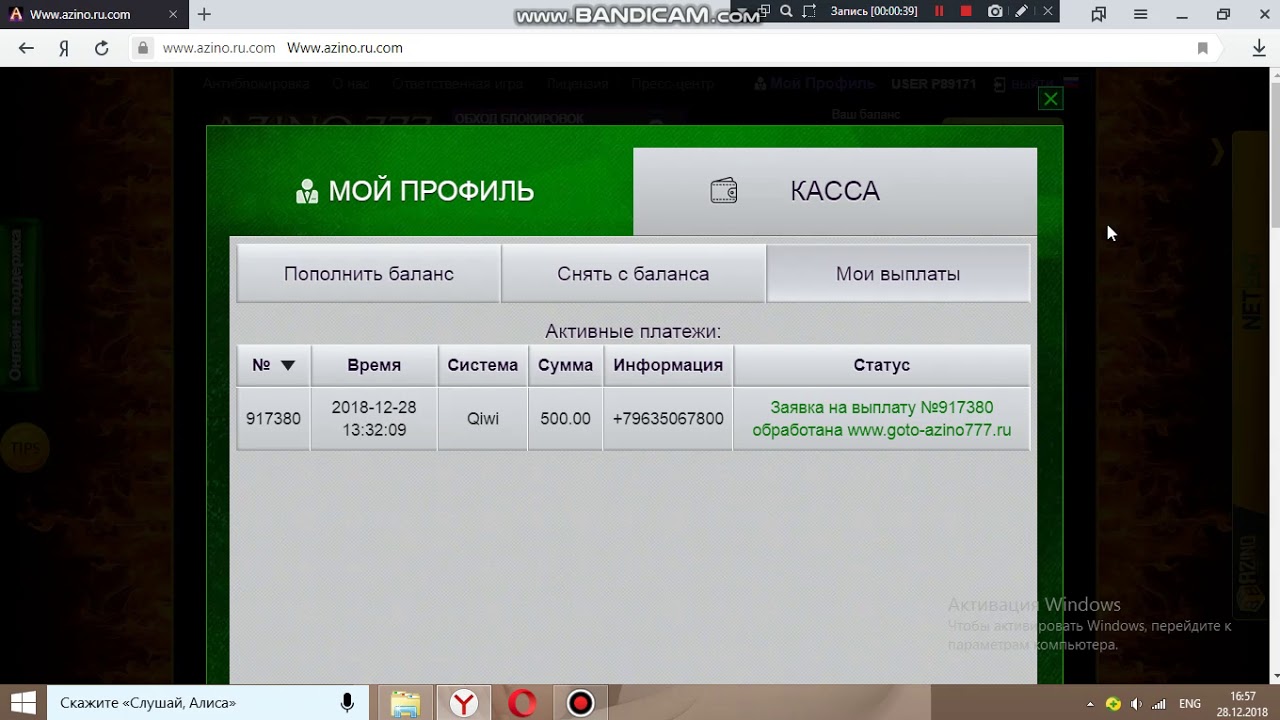Click the Система column header

click(483, 365)
